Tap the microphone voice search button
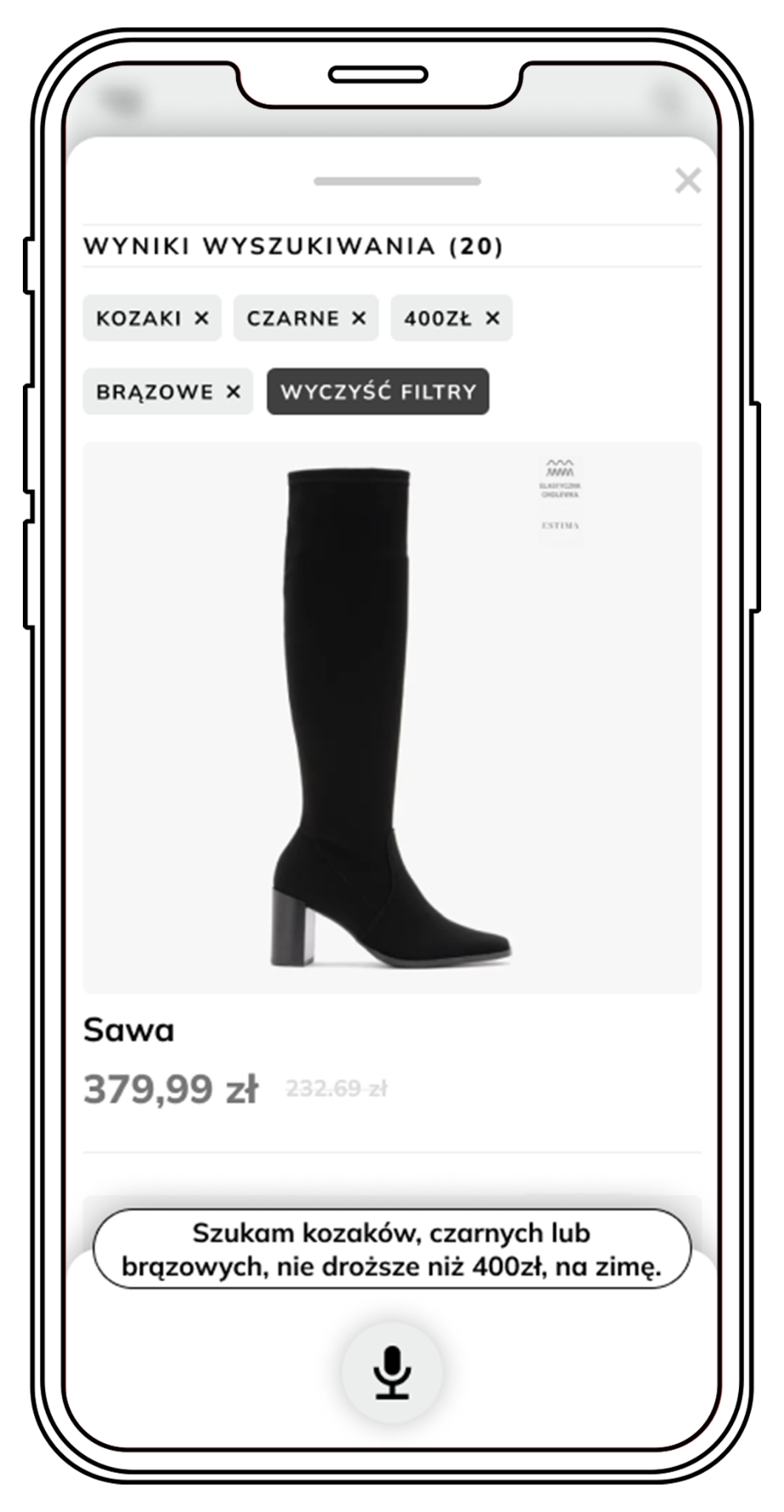This screenshot has height=1512, width=784. pyautogui.click(x=392, y=1372)
